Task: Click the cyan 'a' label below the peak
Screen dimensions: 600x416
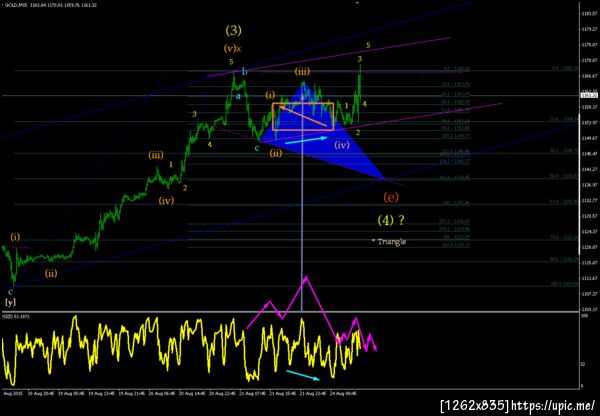Action: point(238,96)
